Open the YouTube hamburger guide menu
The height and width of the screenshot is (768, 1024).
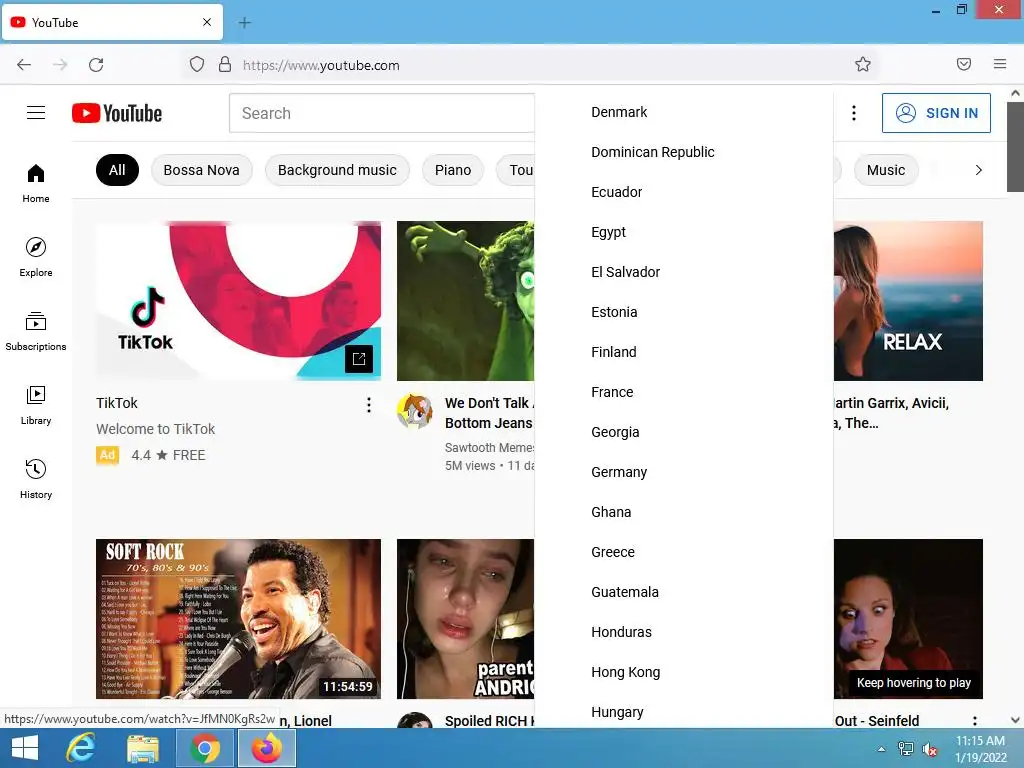click(x=36, y=113)
